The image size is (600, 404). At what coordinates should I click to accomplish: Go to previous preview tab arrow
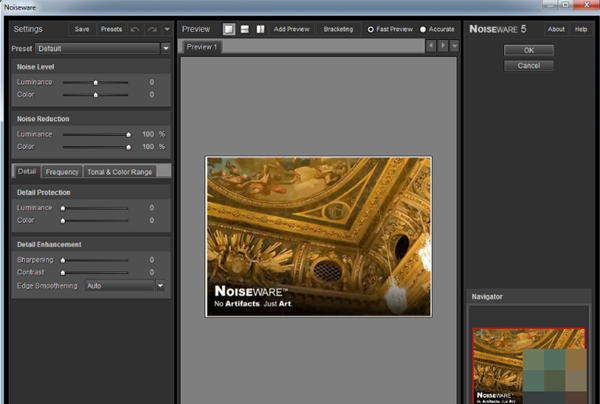pos(431,46)
